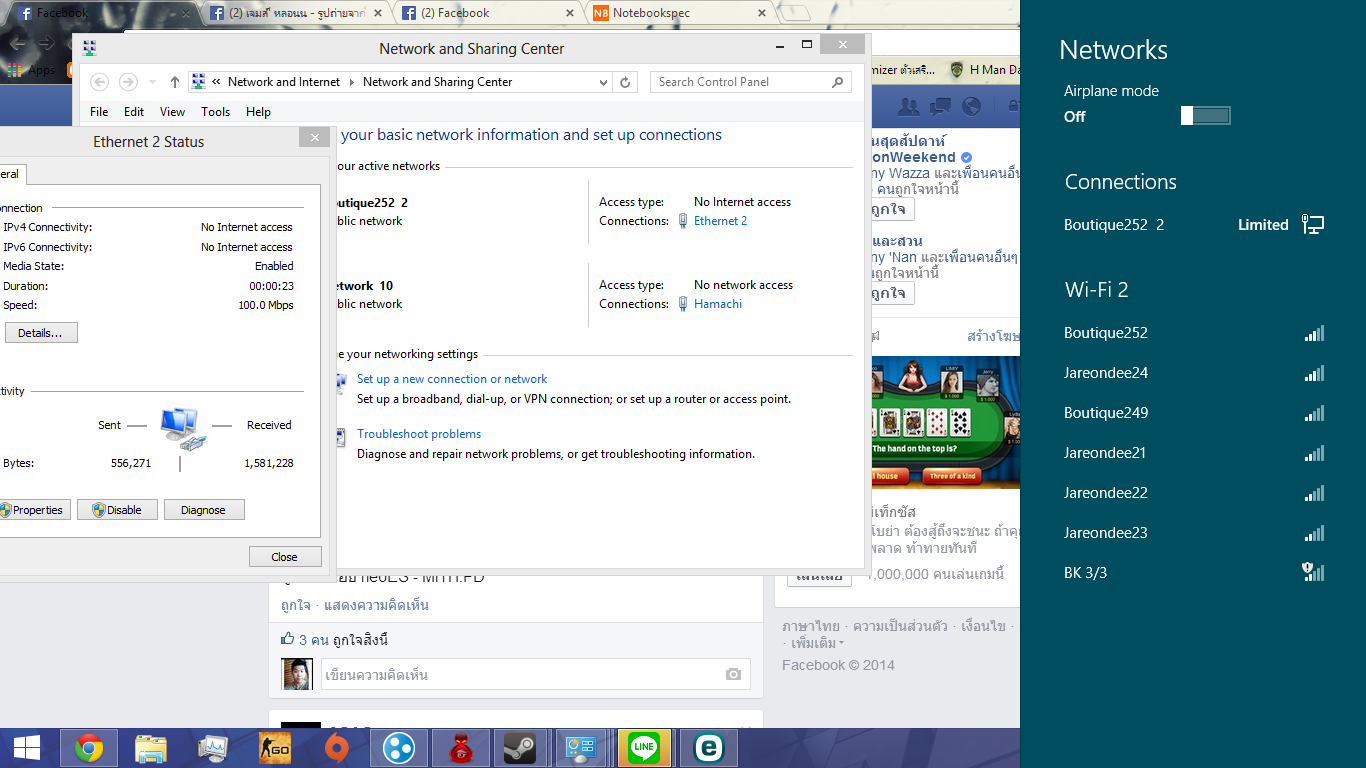
Task: Open the recent locations dropdown arrow
Action: click(x=152, y=82)
